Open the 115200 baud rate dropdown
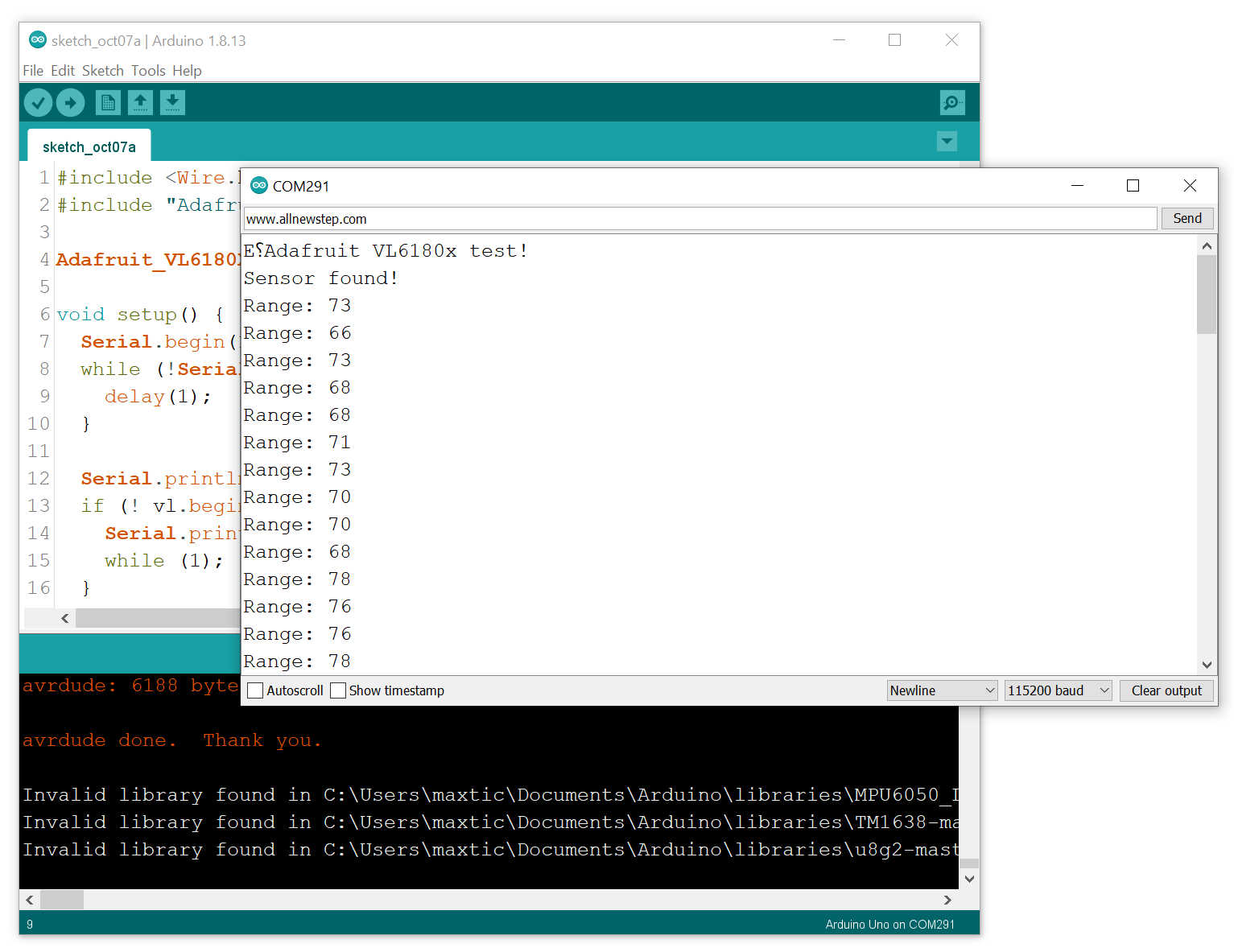Image resolution: width=1234 pixels, height=952 pixels. tap(1059, 690)
